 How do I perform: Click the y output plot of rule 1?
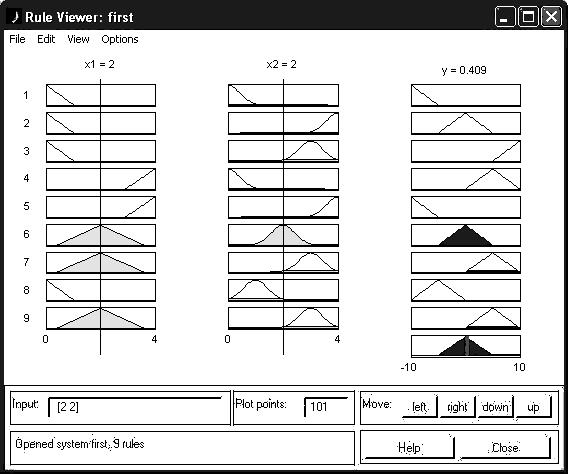coord(466,95)
